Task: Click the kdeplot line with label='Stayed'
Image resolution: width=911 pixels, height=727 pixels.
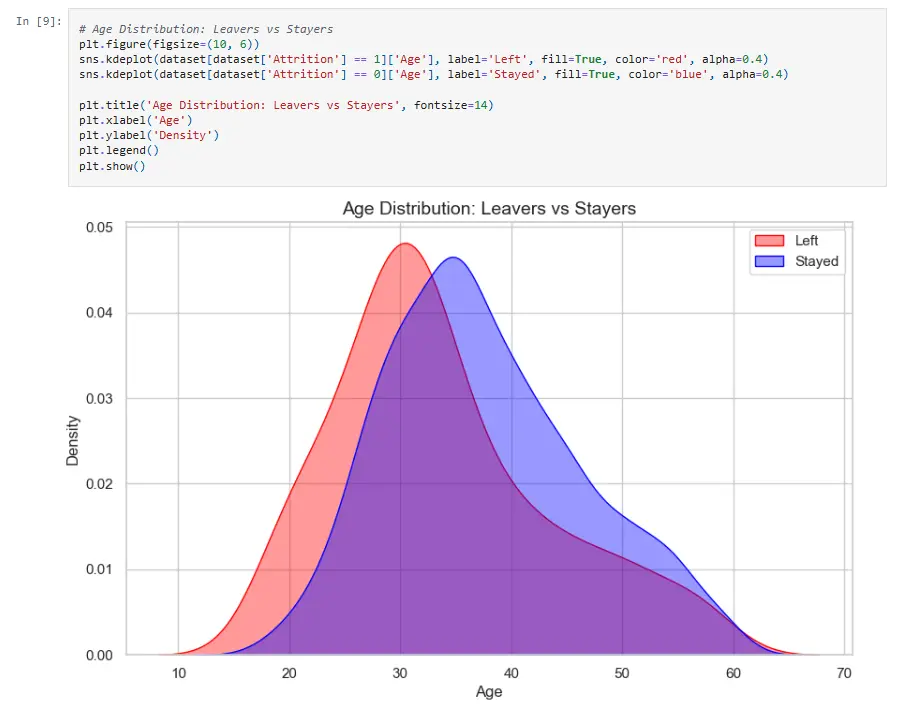Action: click(x=433, y=74)
